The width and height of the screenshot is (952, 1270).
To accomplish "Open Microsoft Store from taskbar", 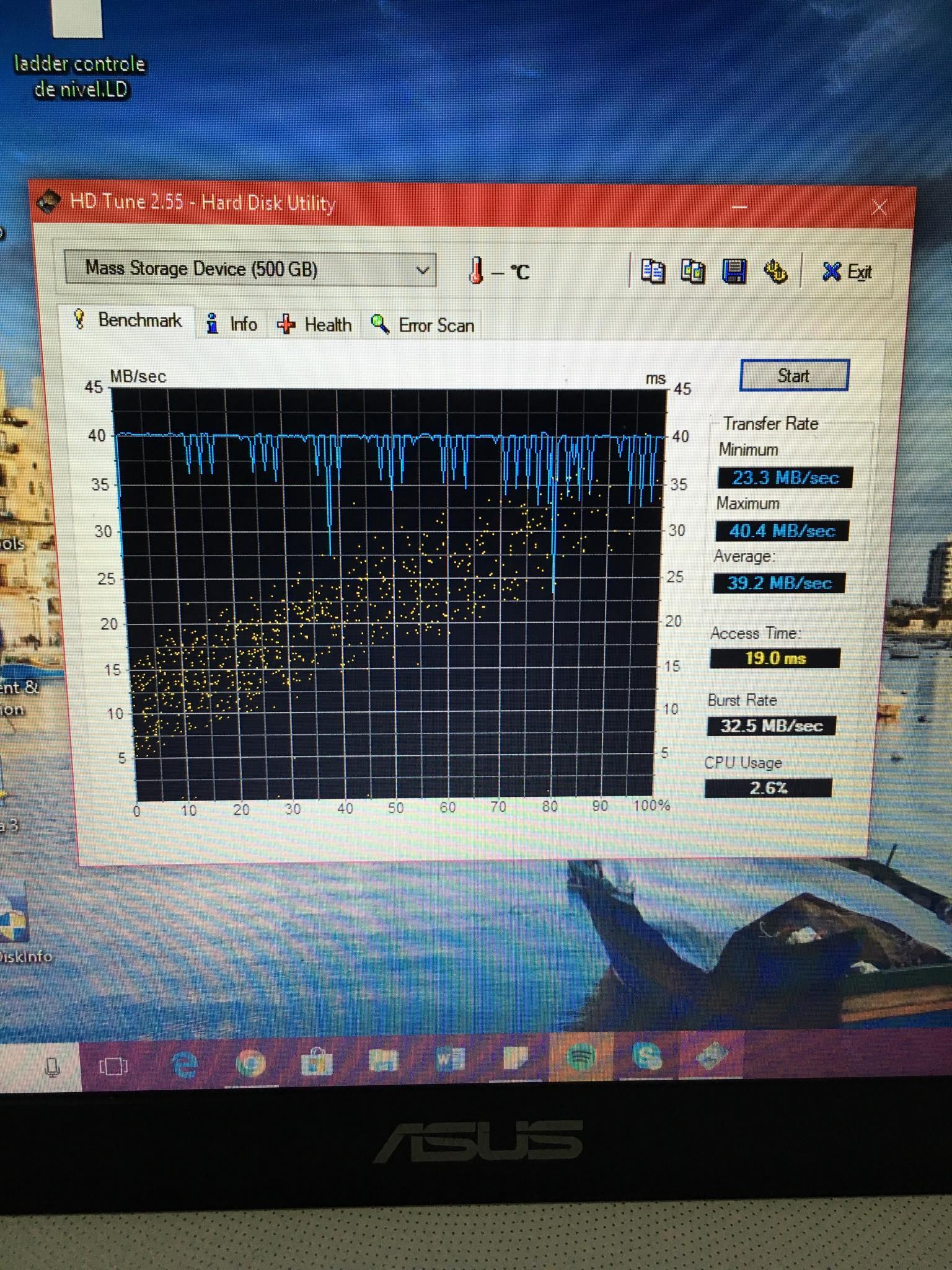I will click(x=317, y=1063).
